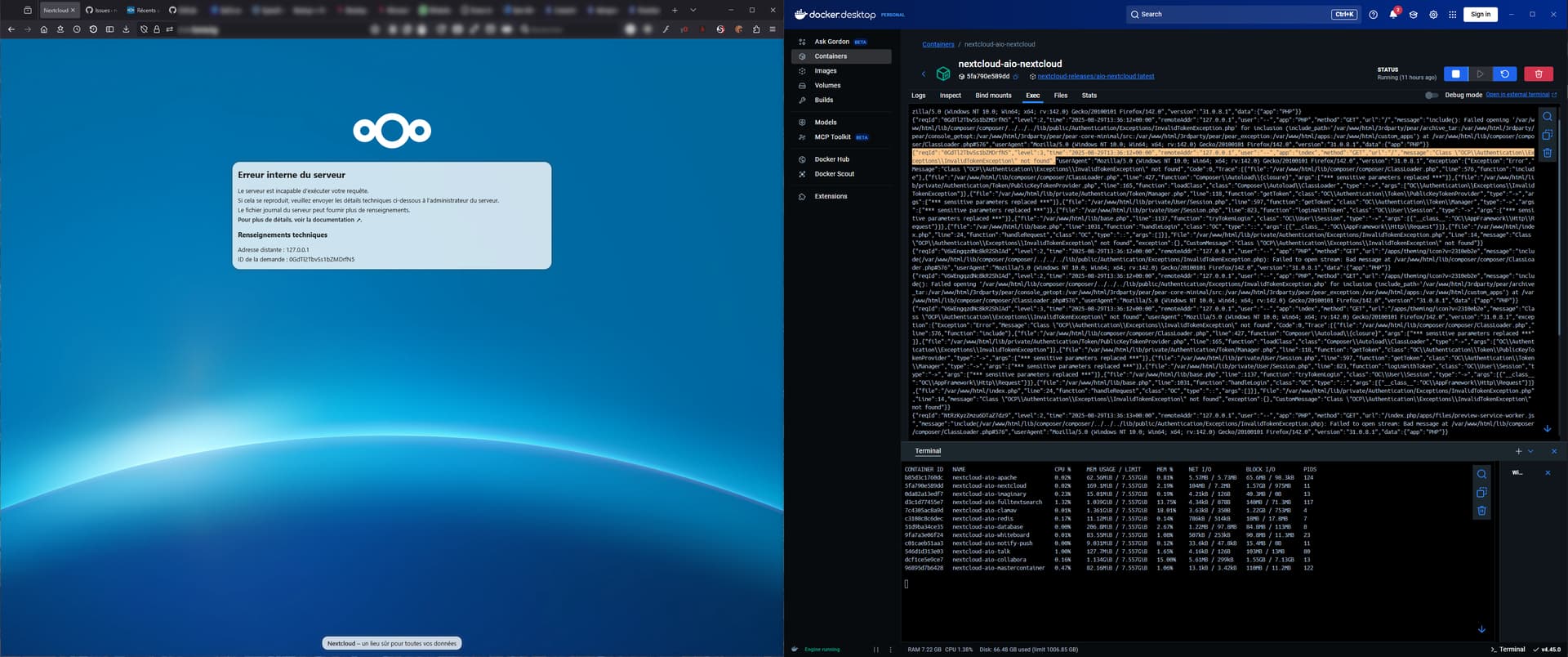The image size is (1568, 657).
Task: Clear the exec console with trash icon
Action: tap(1547, 153)
